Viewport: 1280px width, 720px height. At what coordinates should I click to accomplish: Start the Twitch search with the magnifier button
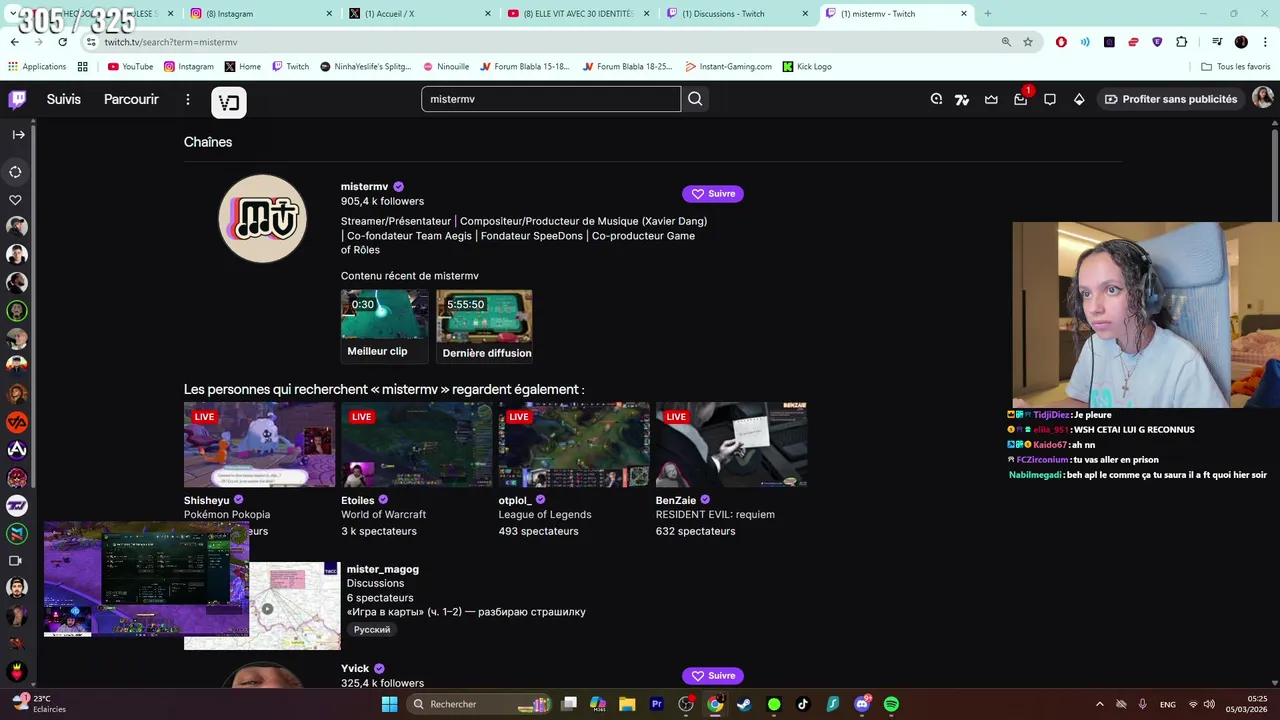click(695, 99)
